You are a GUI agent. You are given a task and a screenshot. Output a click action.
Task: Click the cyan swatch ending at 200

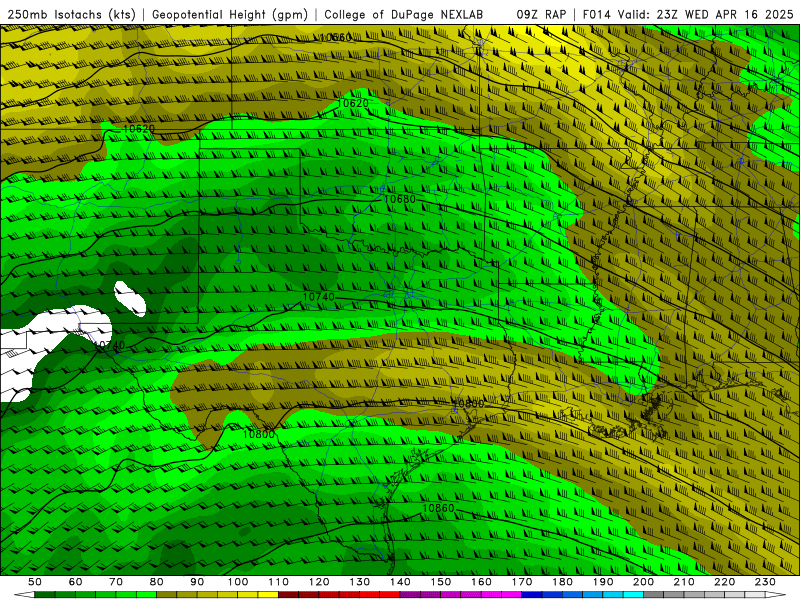pos(633,595)
